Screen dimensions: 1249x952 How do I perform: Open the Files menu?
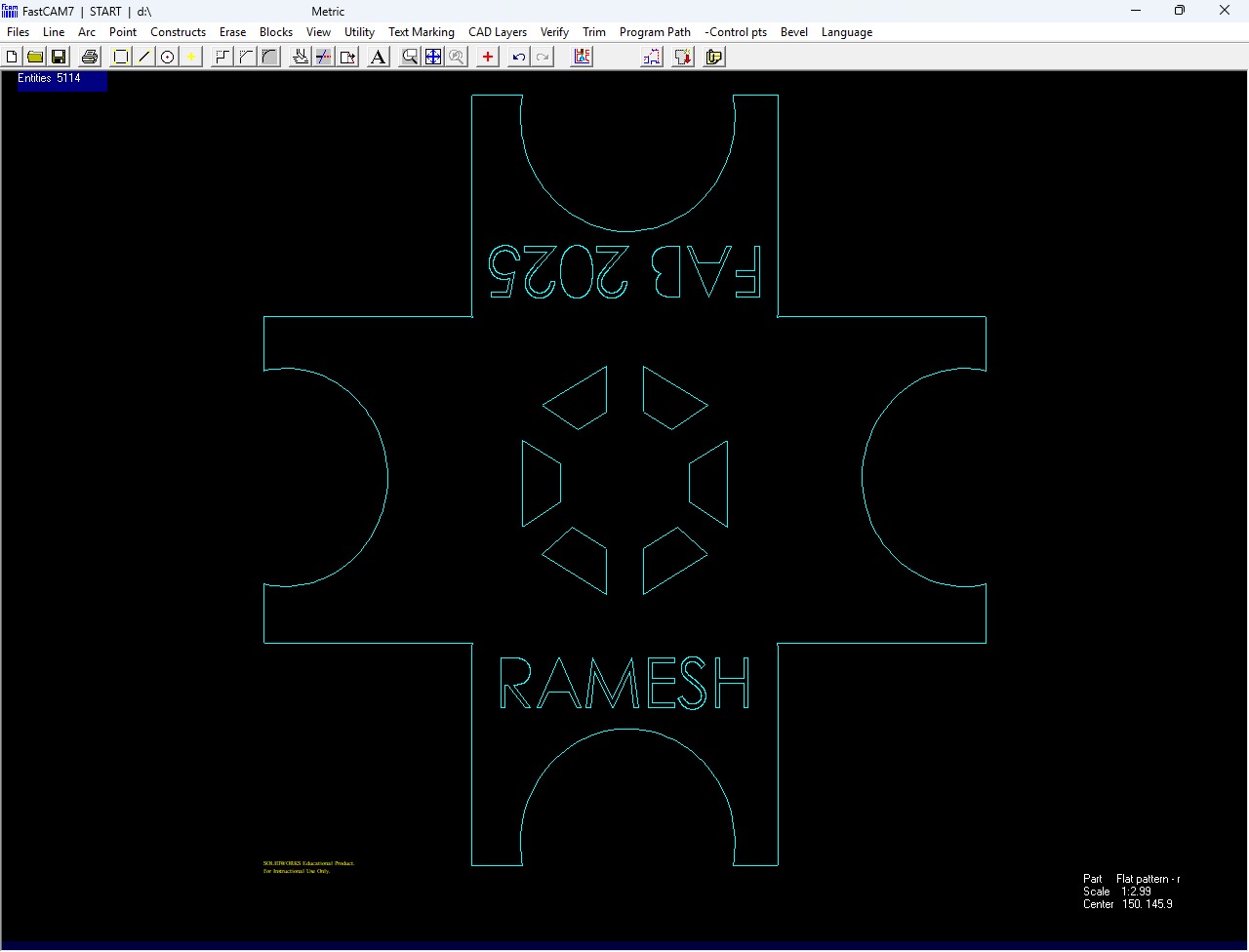(19, 32)
